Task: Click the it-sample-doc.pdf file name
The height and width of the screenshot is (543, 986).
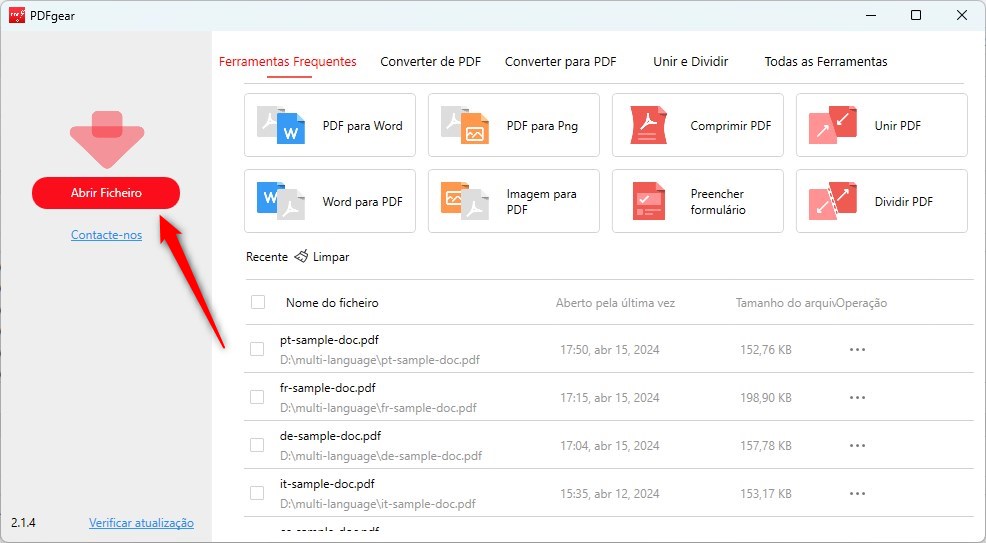Action: (327, 484)
